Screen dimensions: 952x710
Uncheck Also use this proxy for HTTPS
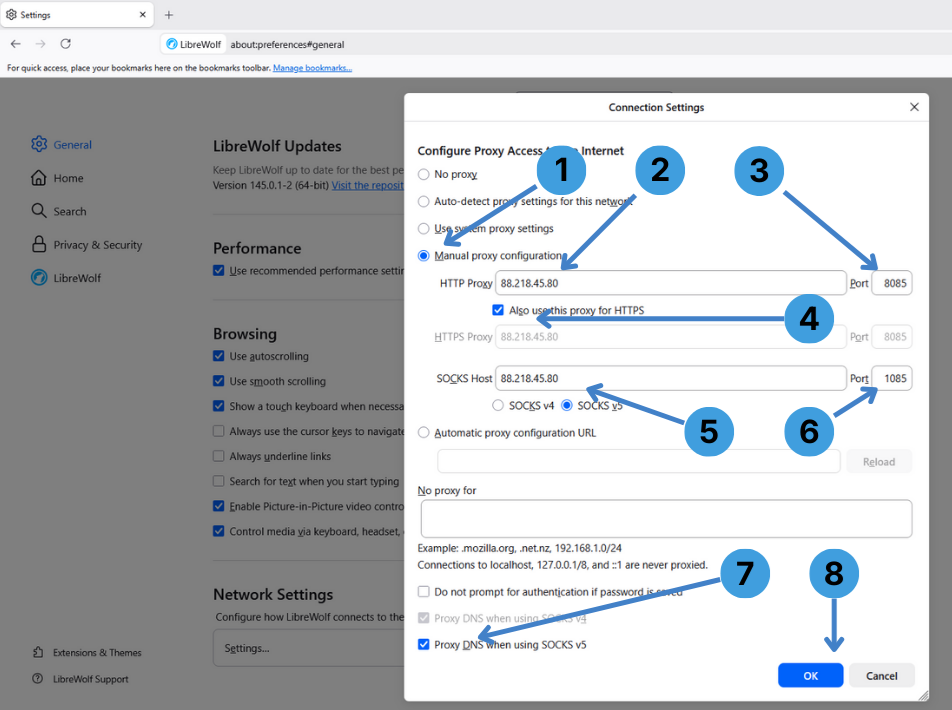coord(498,310)
